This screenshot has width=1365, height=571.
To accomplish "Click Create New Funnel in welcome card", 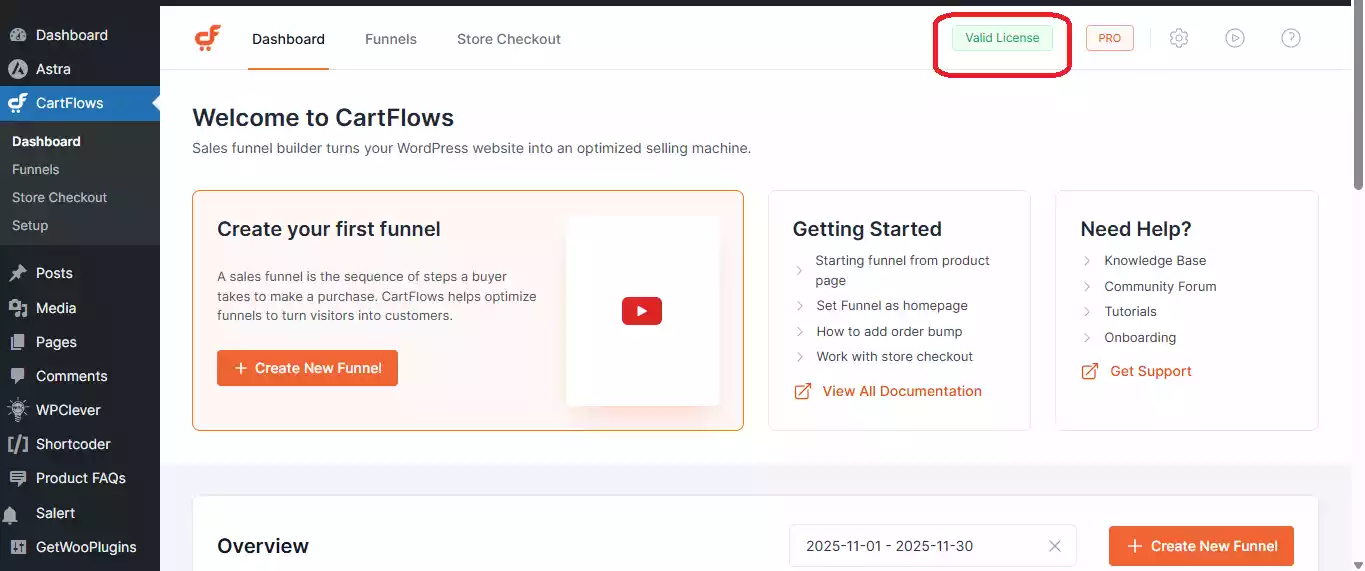I will click(307, 368).
